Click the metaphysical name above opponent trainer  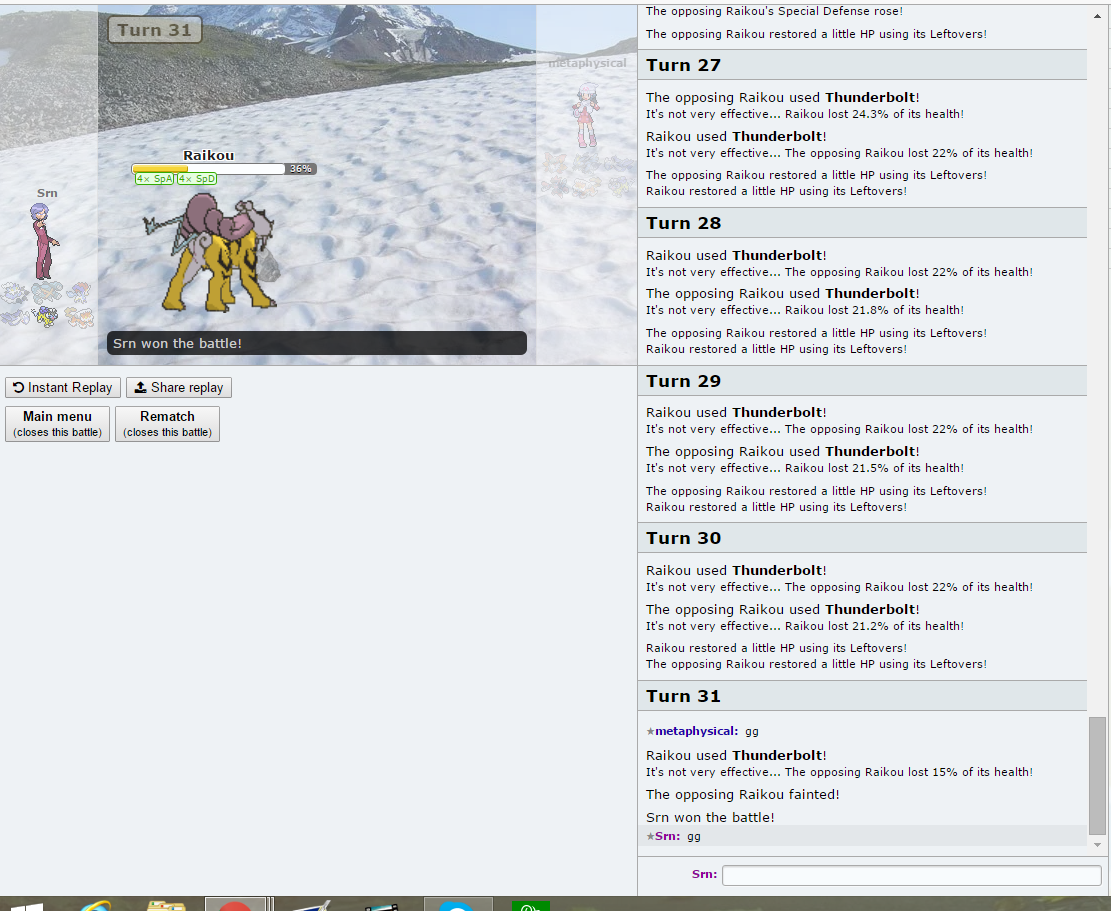coord(587,63)
